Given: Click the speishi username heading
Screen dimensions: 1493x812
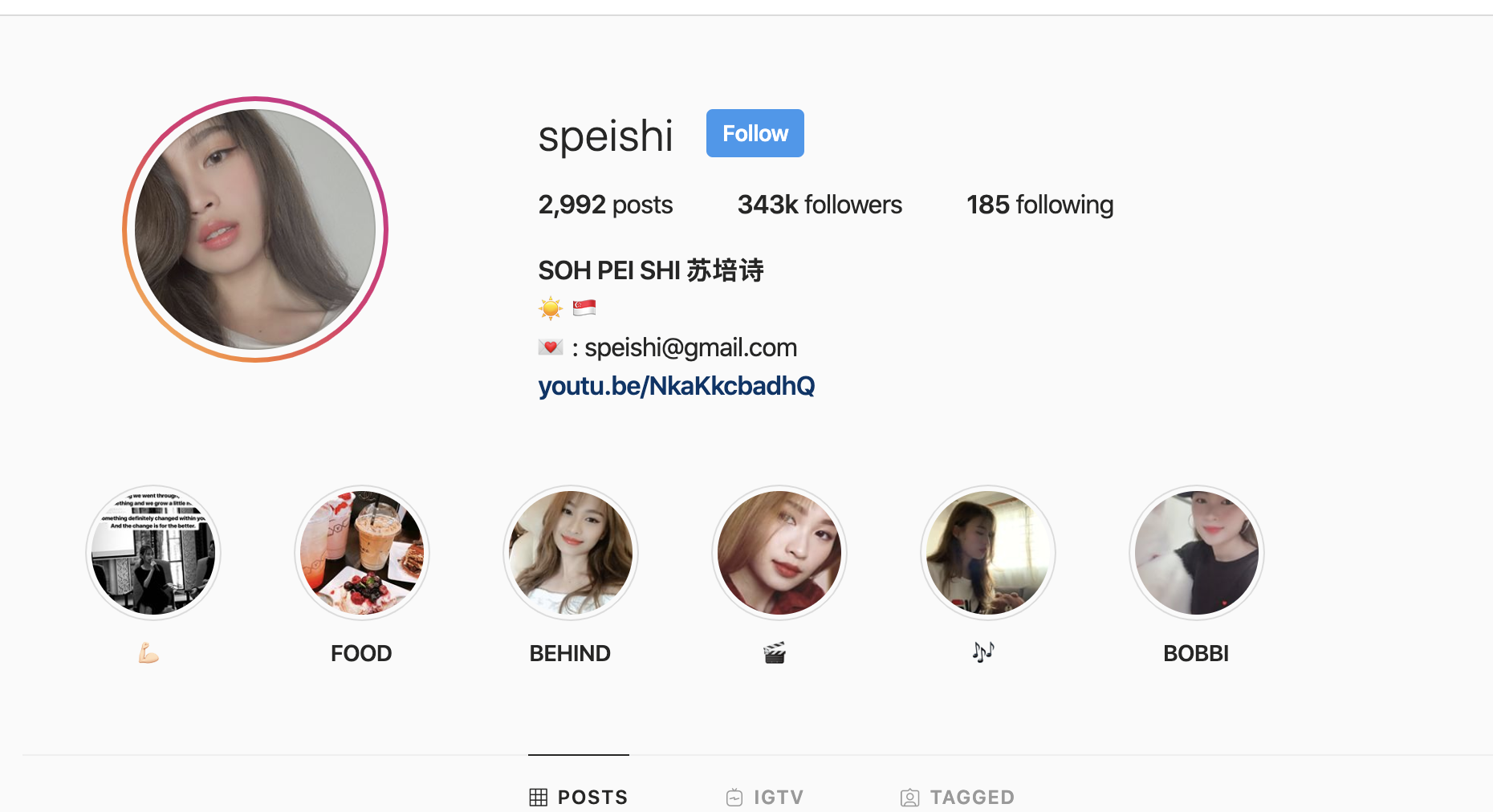Looking at the screenshot, I should click(605, 136).
